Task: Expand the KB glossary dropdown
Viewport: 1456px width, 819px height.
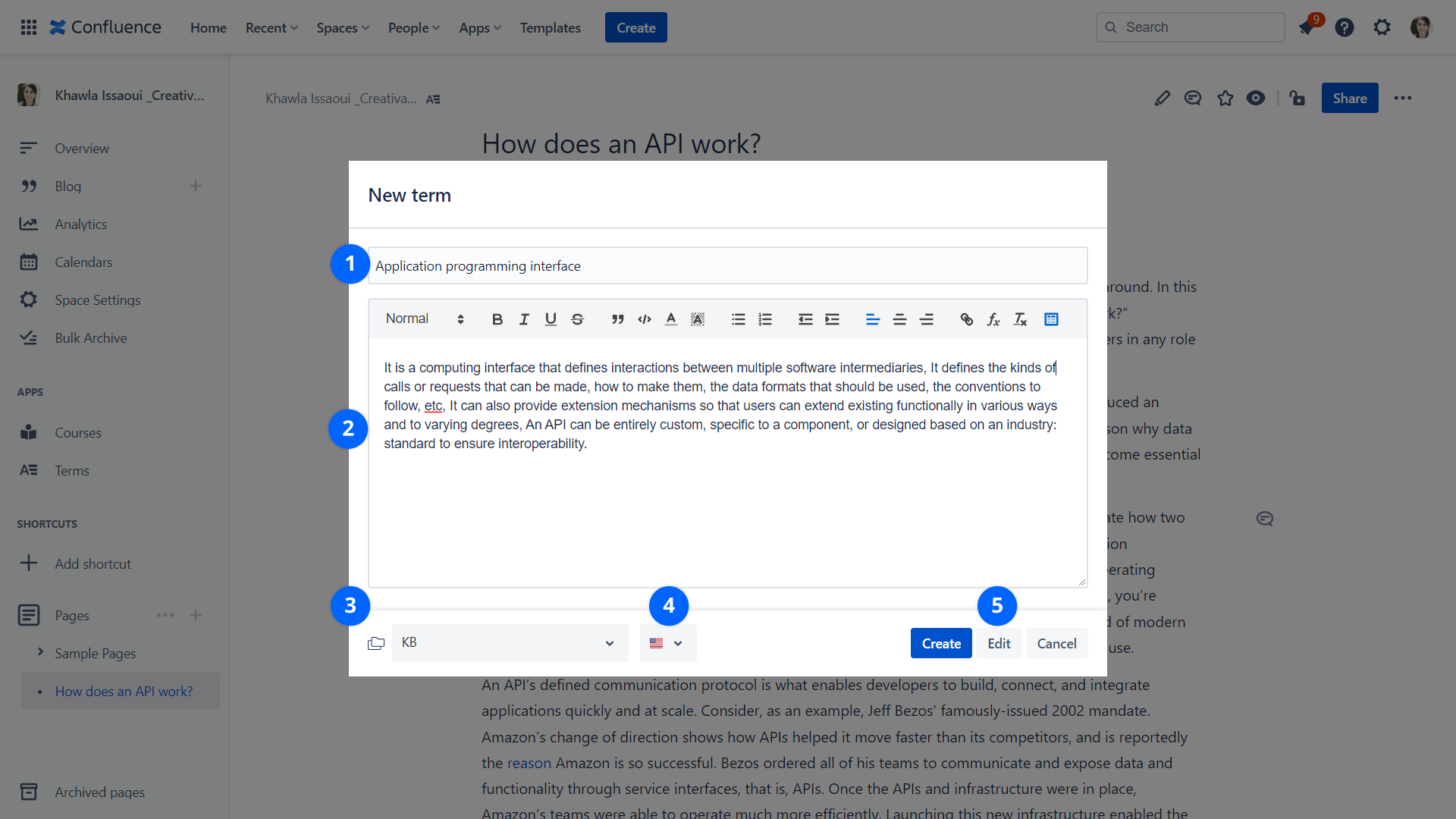Action: click(510, 643)
